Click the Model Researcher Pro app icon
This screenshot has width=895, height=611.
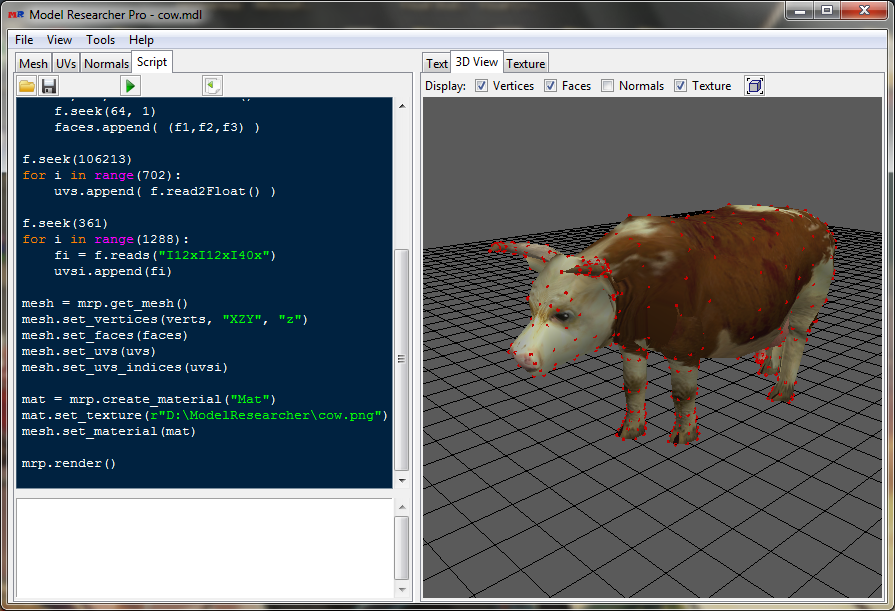click(x=16, y=14)
